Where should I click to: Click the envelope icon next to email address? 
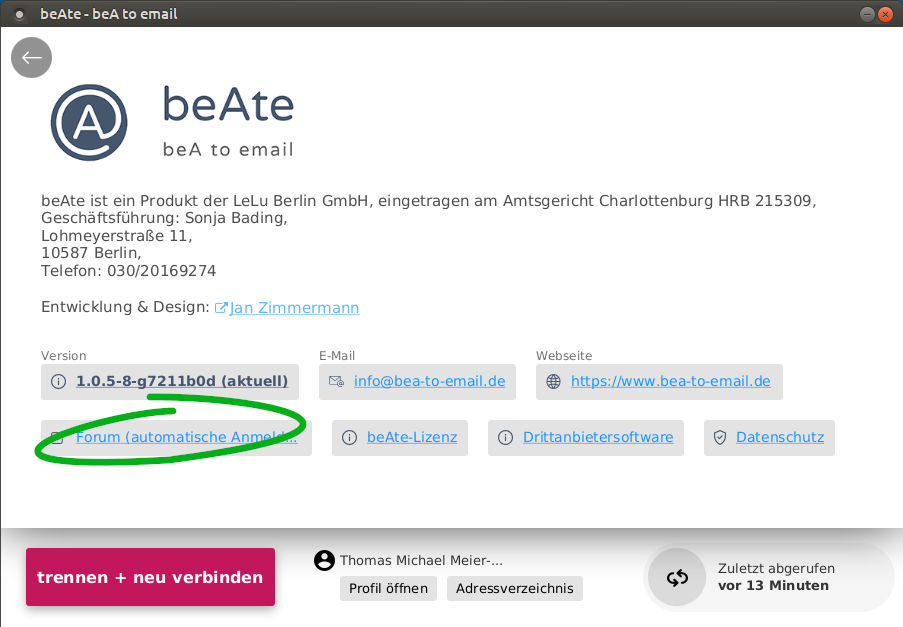pos(336,381)
